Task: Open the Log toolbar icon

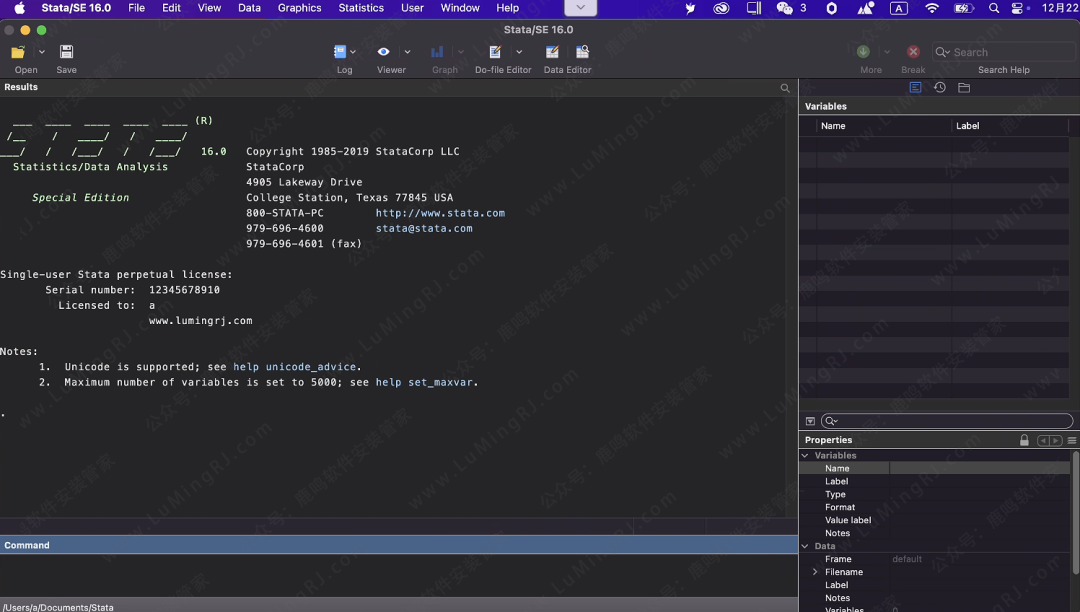Action: coord(340,52)
